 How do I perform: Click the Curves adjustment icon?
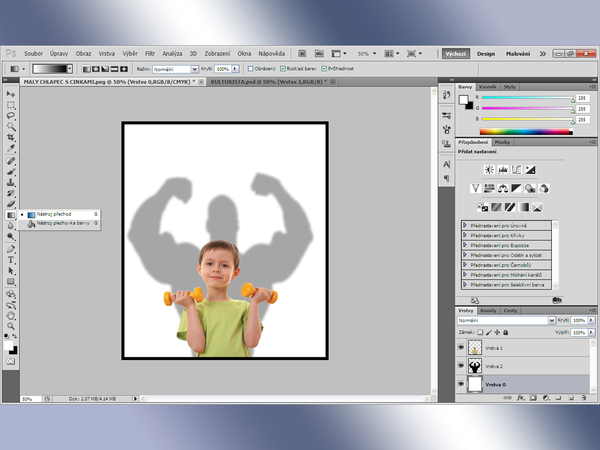pyautogui.click(x=518, y=171)
